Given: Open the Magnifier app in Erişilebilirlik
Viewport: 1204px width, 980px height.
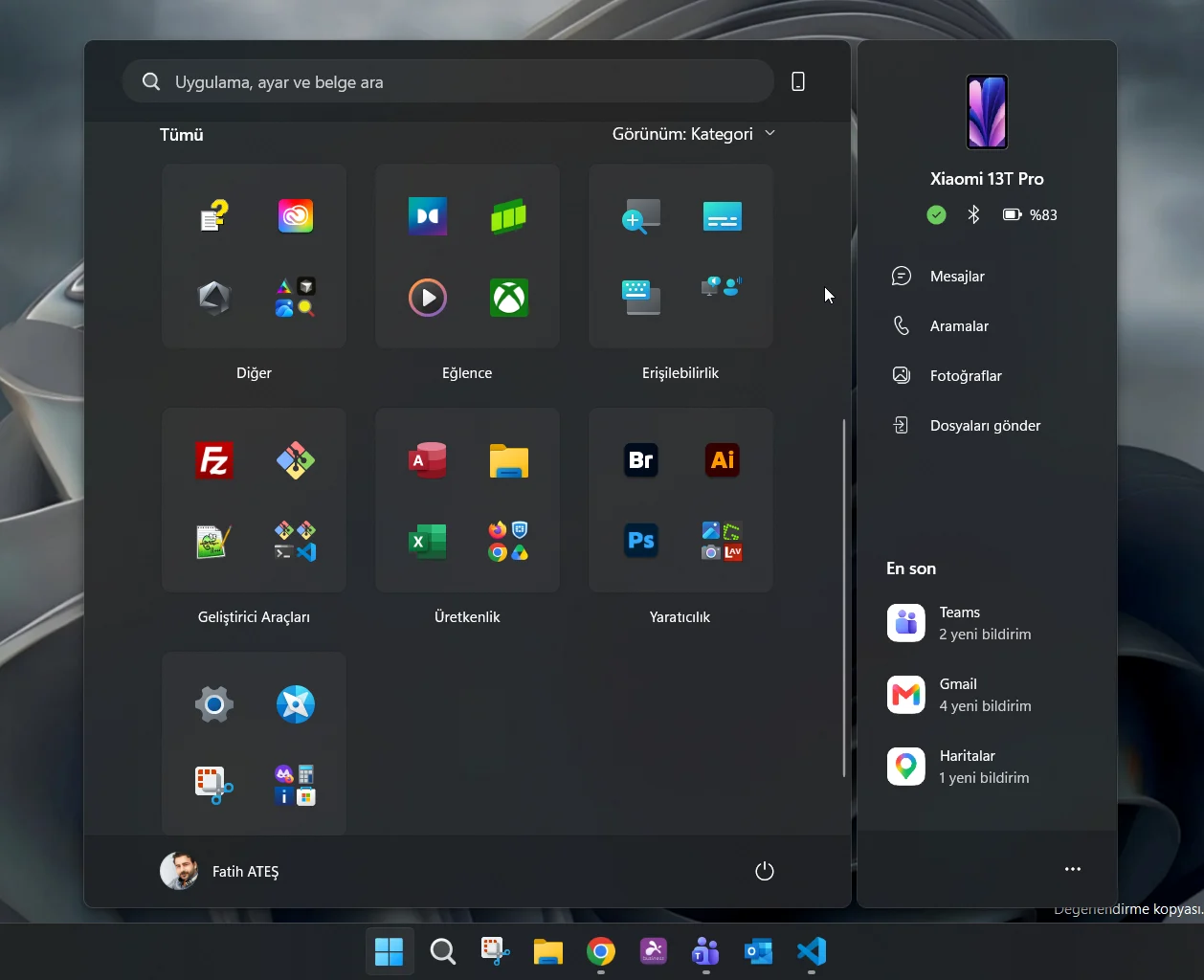Looking at the screenshot, I should pos(641,216).
